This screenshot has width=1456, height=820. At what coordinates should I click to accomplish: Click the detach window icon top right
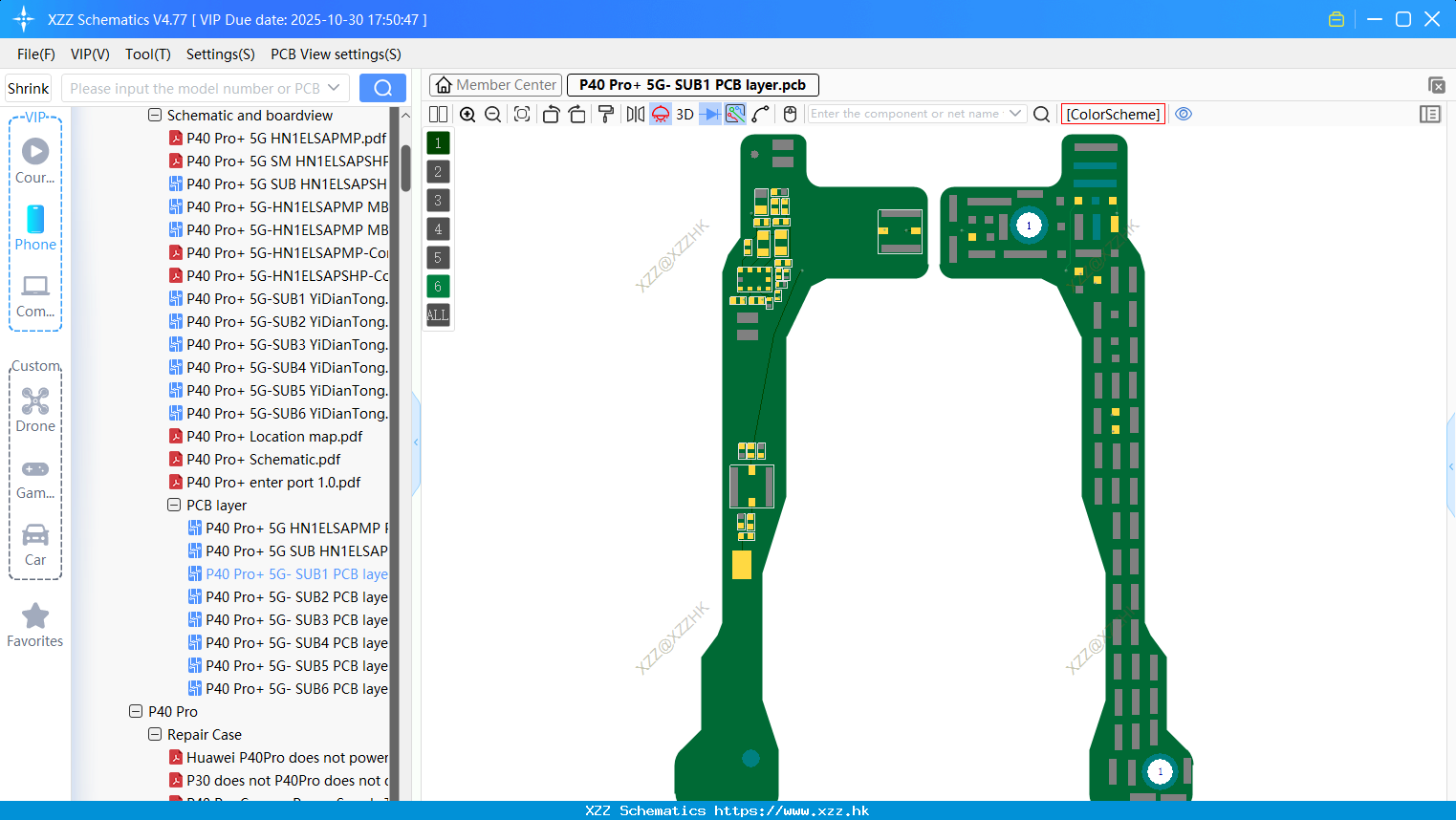coord(1436,85)
